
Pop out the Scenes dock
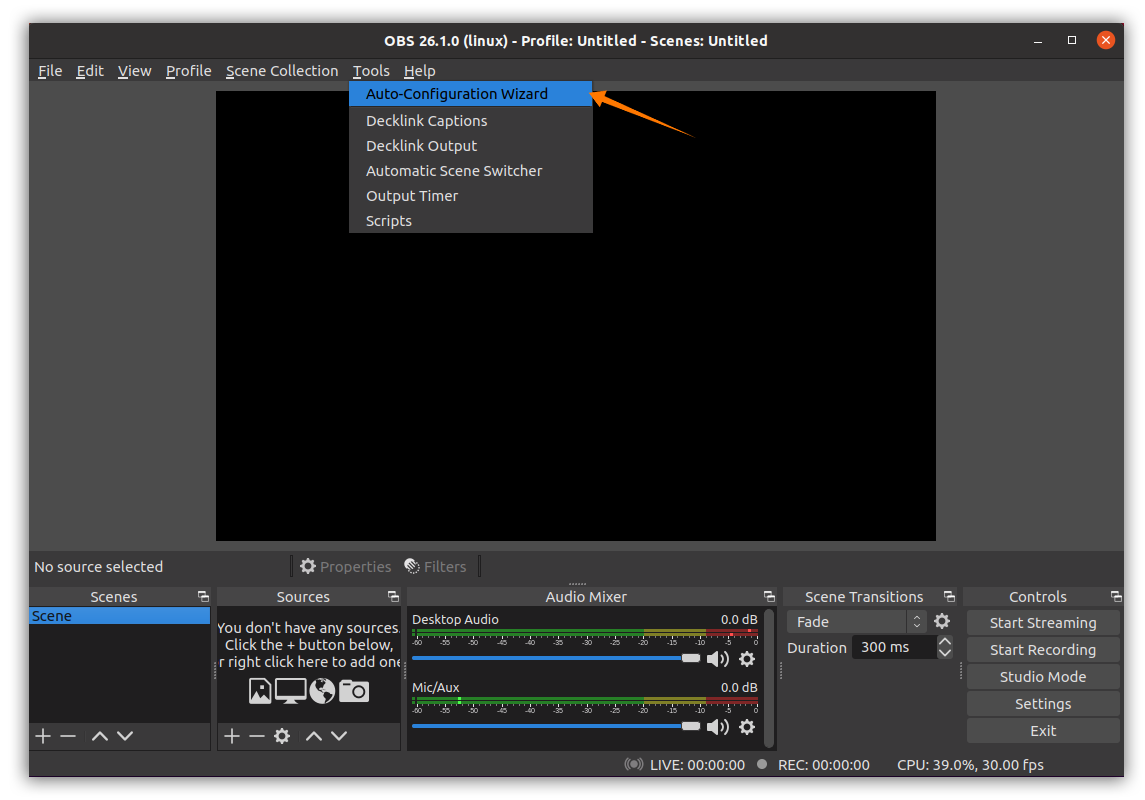(x=204, y=596)
